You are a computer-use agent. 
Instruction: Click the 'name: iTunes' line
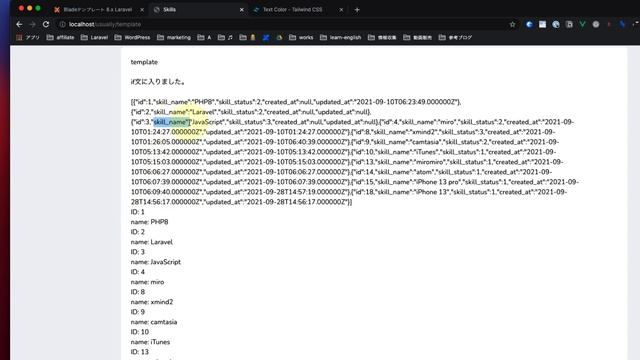[x=150, y=342]
